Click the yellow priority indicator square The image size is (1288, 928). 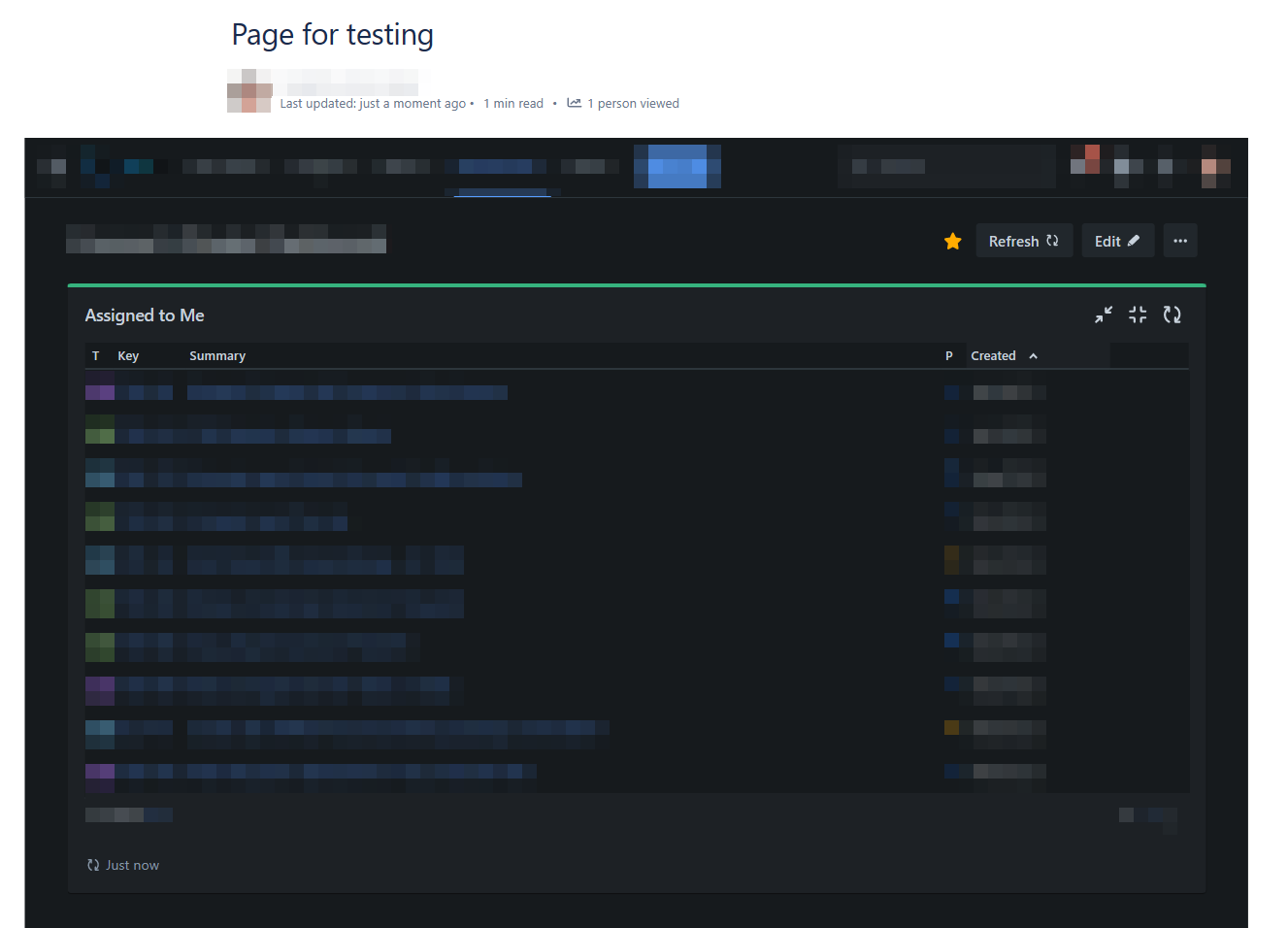click(x=950, y=559)
